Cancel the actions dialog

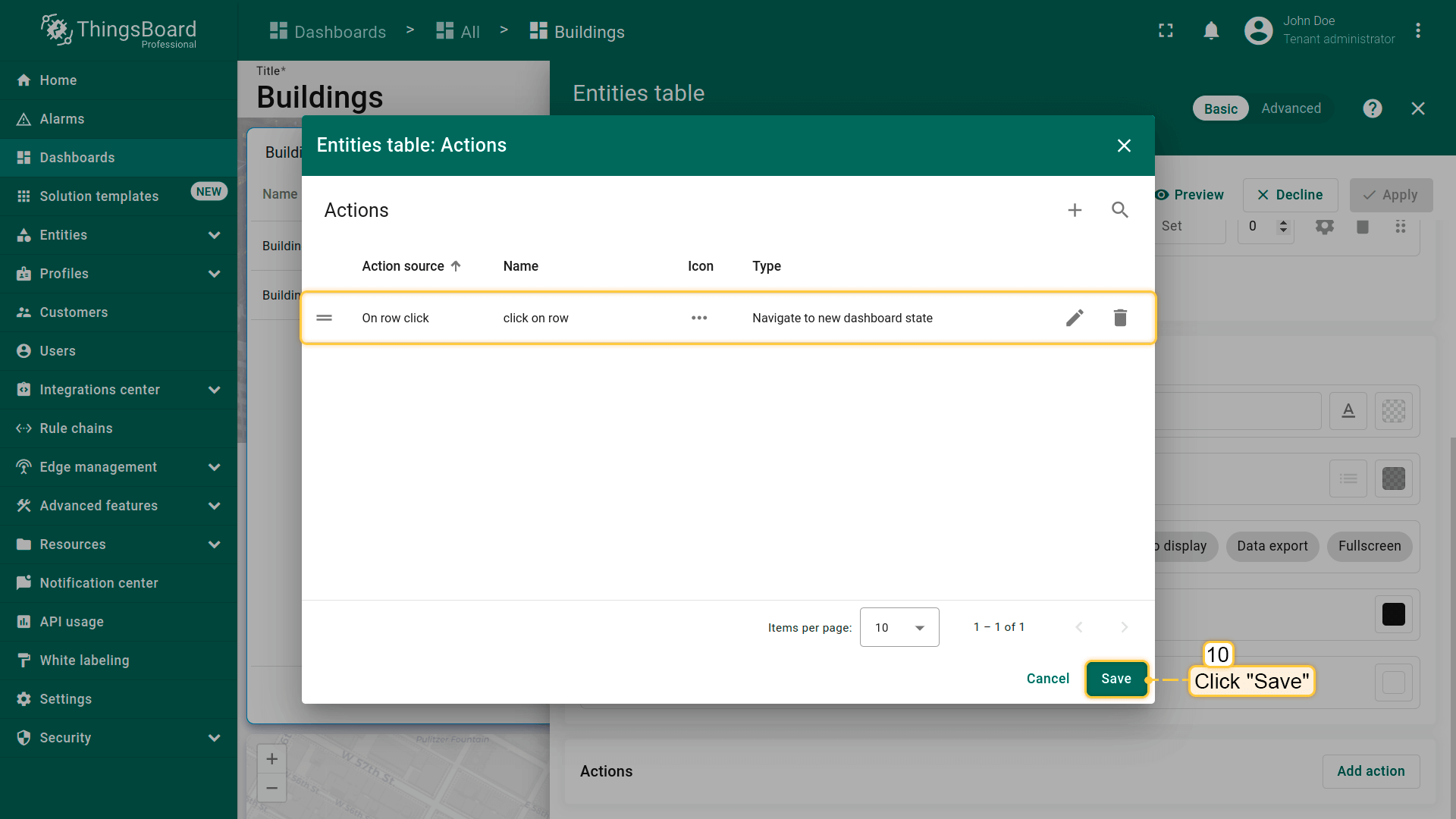click(x=1047, y=679)
